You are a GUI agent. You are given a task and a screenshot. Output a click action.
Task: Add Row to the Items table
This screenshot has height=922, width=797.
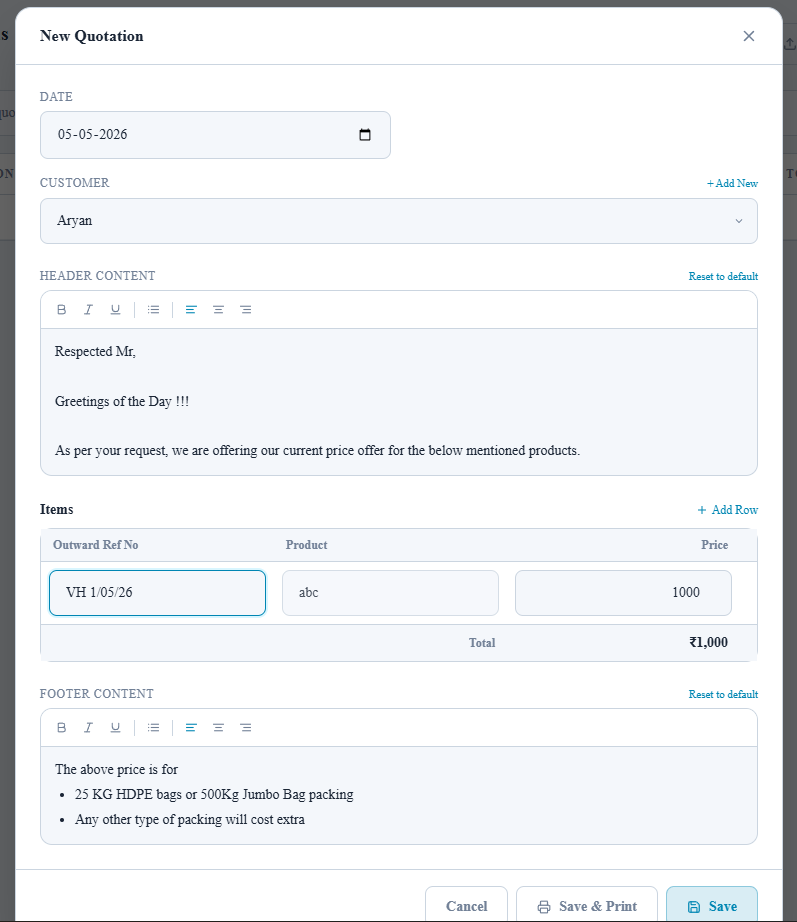(728, 510)
